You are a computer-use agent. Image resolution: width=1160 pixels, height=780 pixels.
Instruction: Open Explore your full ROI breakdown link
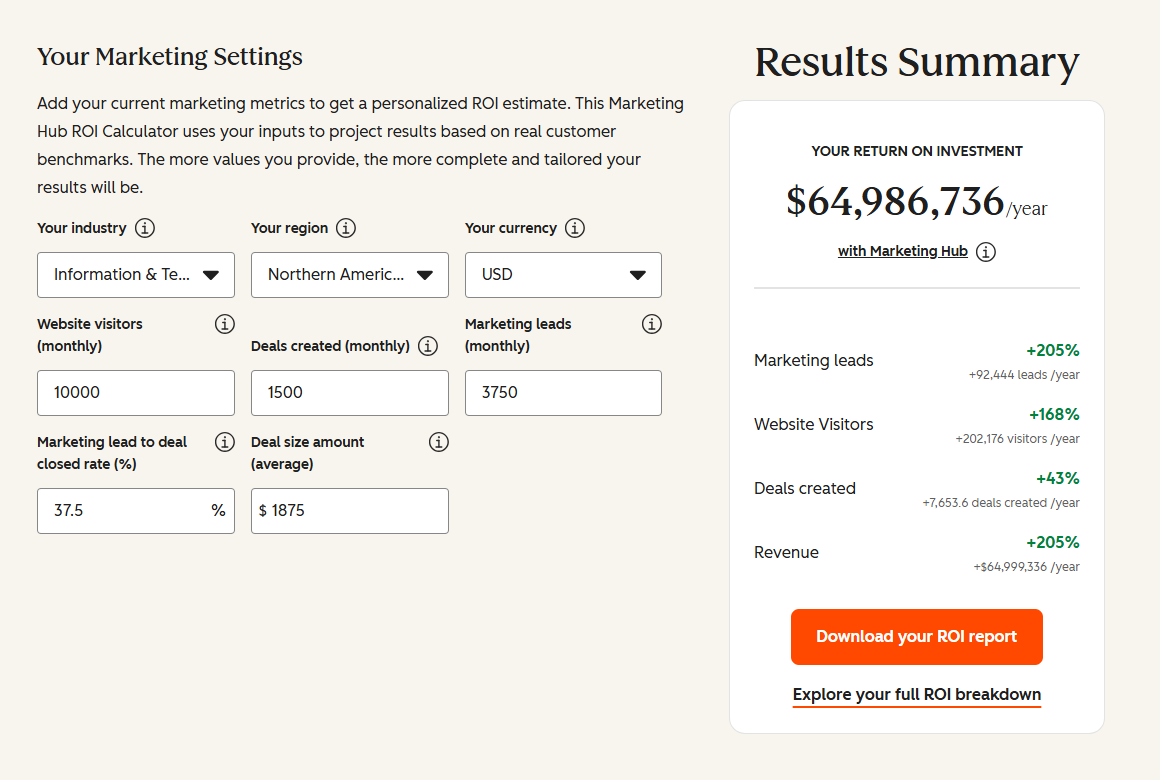pos(916,695)
